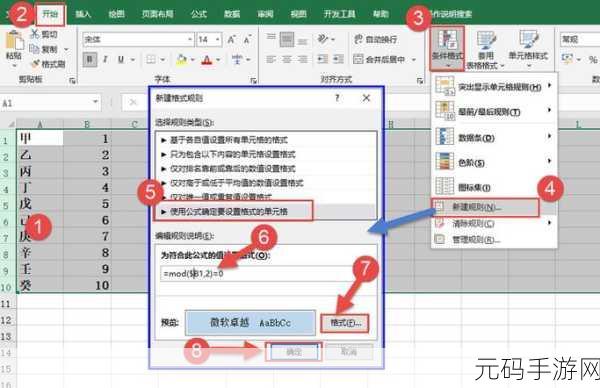Screen dimensions: 600x388
Task: Click the Copy (复制) icon
Action: click(35, 49)
